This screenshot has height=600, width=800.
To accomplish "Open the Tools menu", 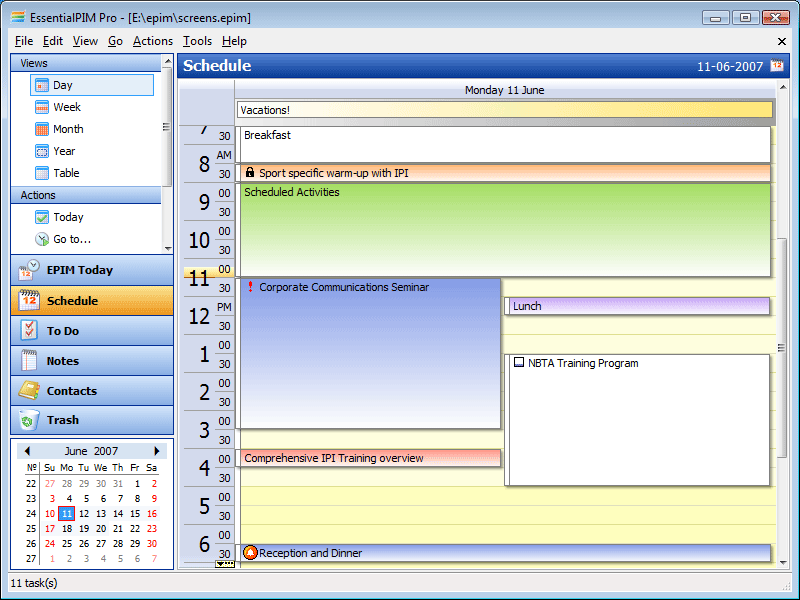I will pyautogui.click(x=197, y=41).
